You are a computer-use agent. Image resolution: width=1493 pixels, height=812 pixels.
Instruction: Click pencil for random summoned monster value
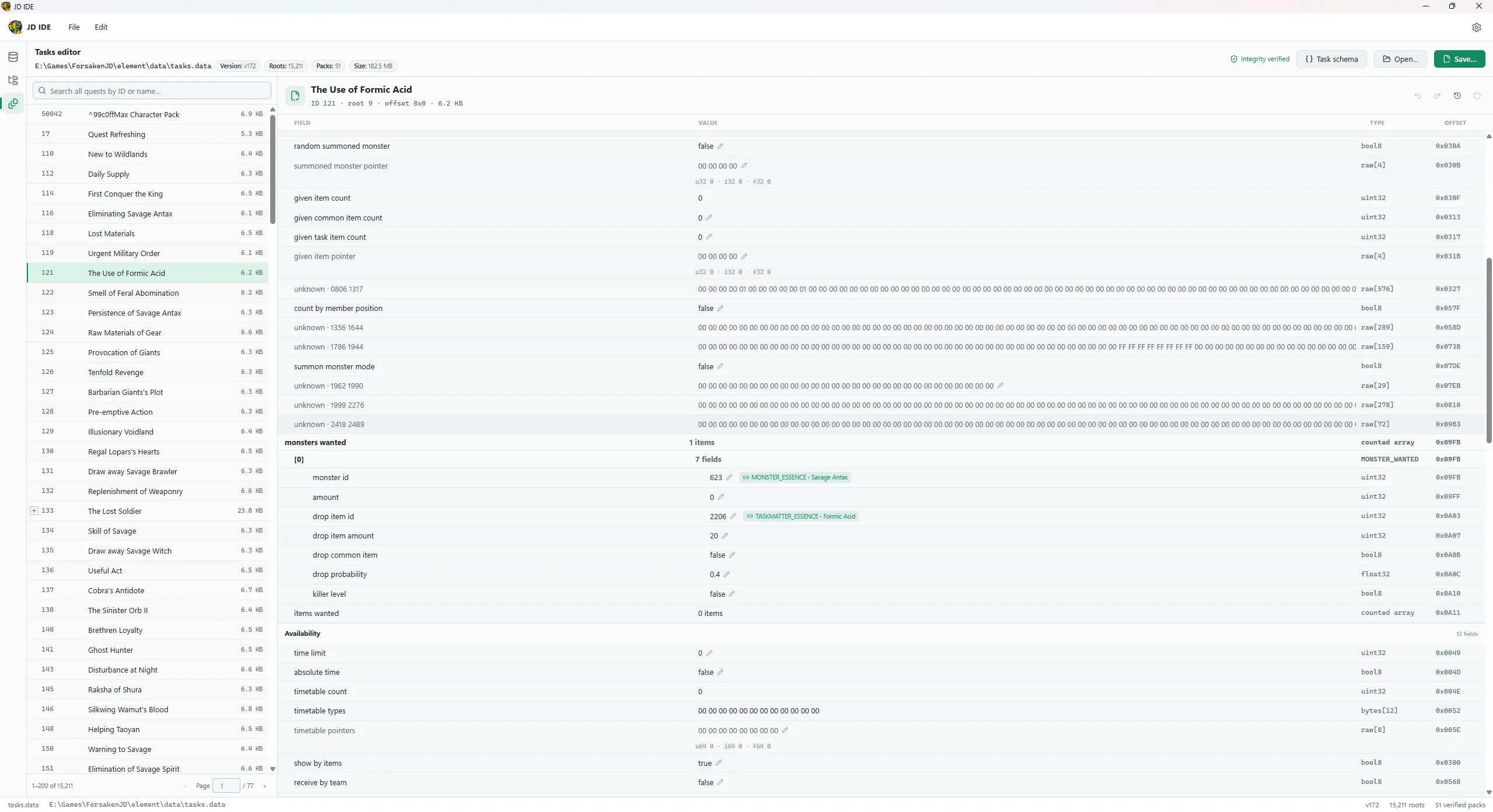click(x=720, y=146)
